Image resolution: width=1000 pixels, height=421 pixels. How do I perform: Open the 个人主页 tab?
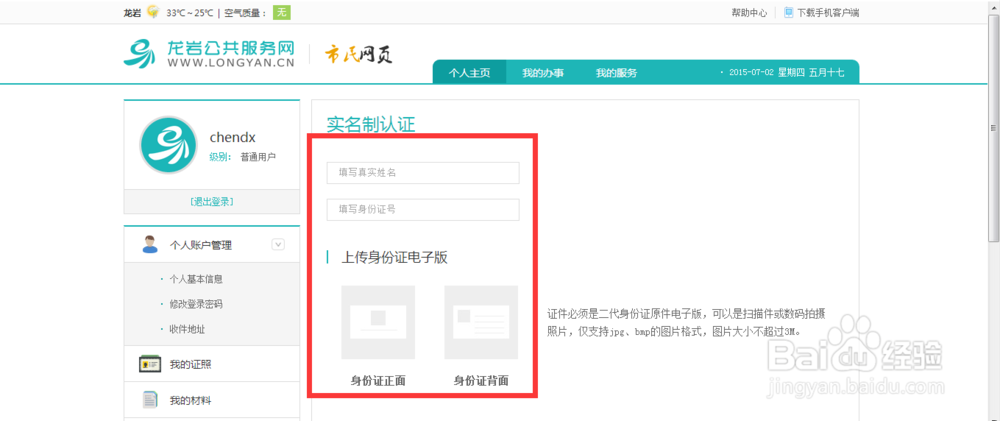[469, 73]
